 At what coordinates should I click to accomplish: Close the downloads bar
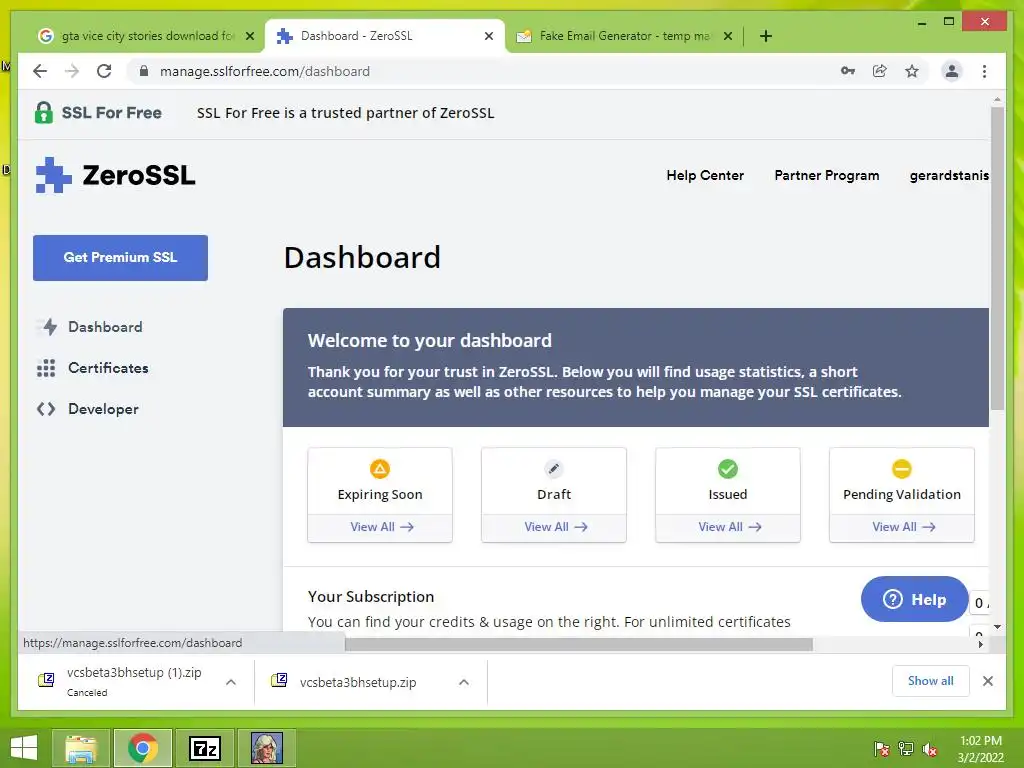point(987,681)
